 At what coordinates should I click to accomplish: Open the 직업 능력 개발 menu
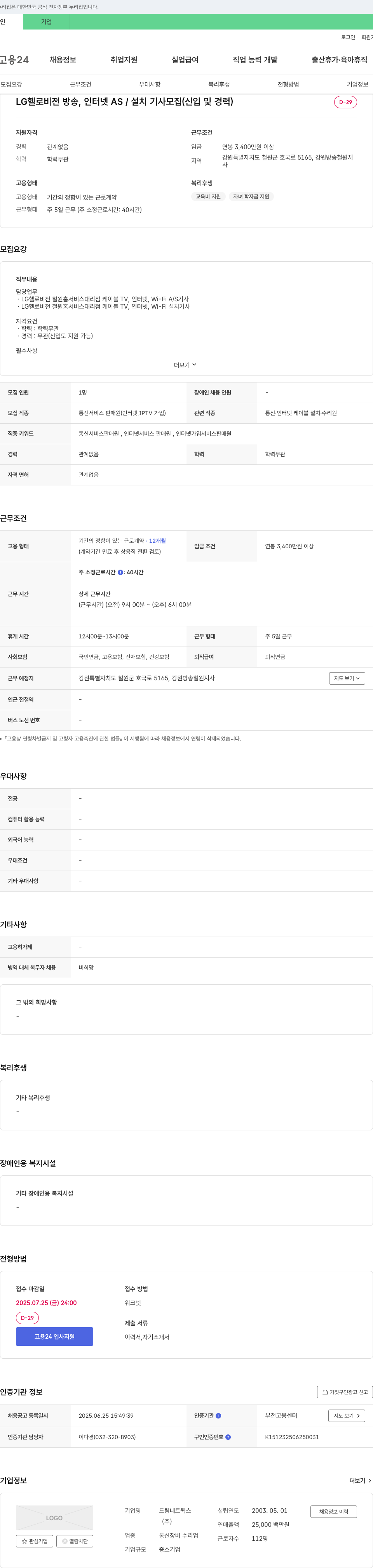[255, 60]
